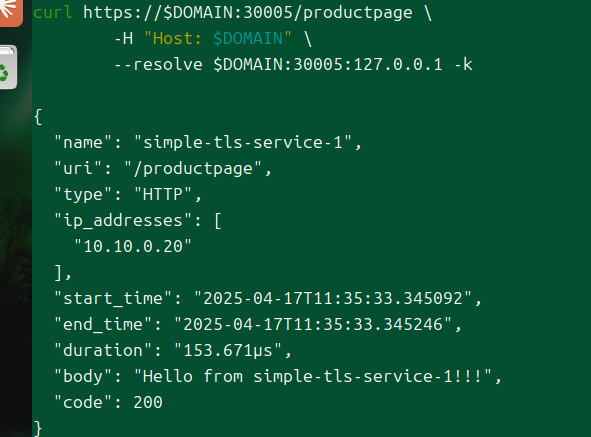Open the orange app icon in the dock
The height and width of the screenshot is (437, 591).
point(11,12)
